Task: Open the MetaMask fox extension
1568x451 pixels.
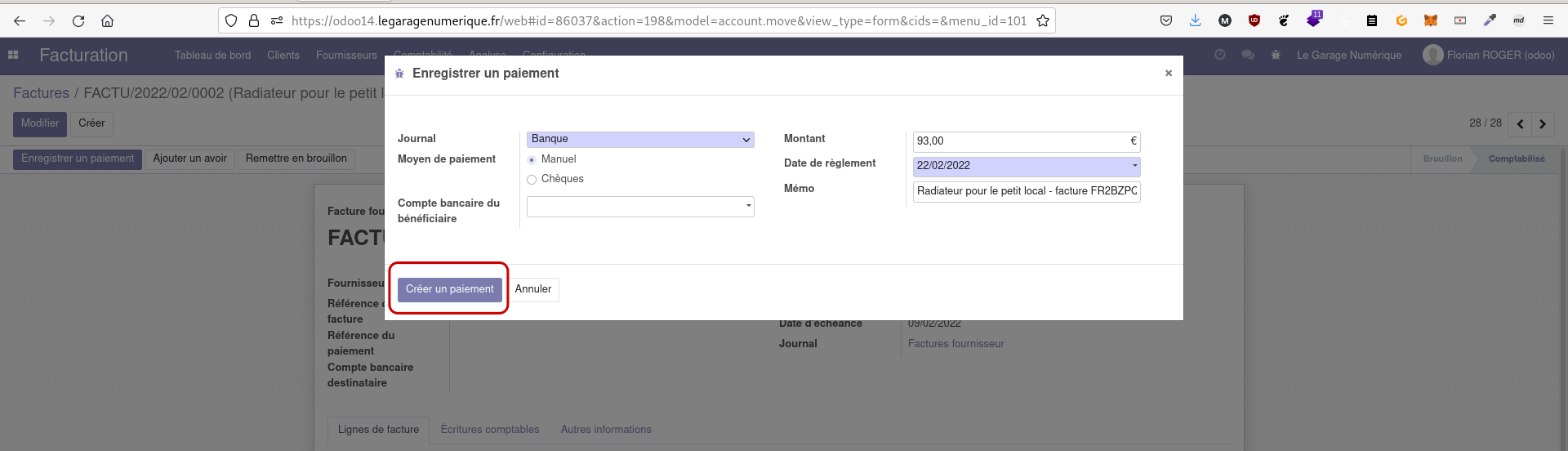Action: click(x=1431, y=20)
